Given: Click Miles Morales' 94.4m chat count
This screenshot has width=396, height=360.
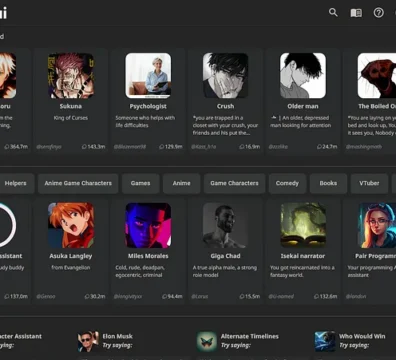Looking at the screenshot, I should 172,296.
